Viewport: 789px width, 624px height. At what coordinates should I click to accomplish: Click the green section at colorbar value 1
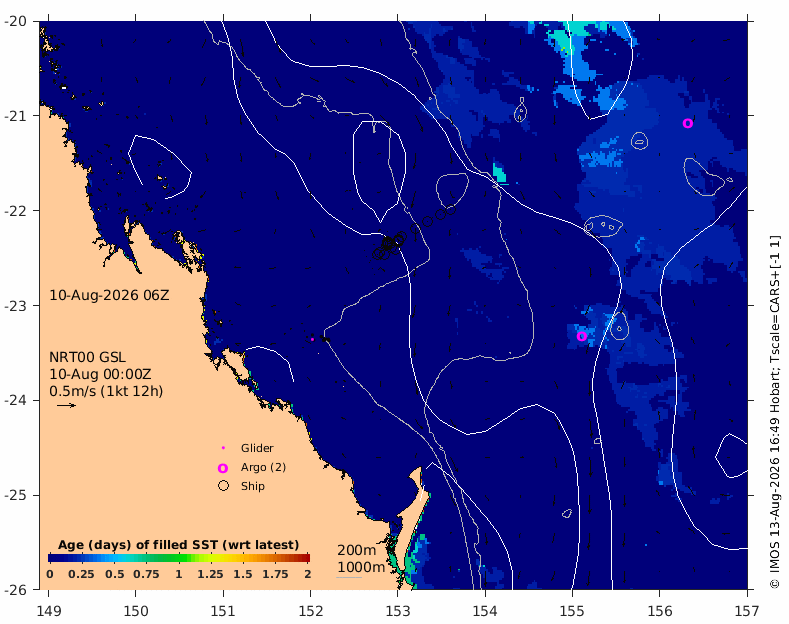179,558
